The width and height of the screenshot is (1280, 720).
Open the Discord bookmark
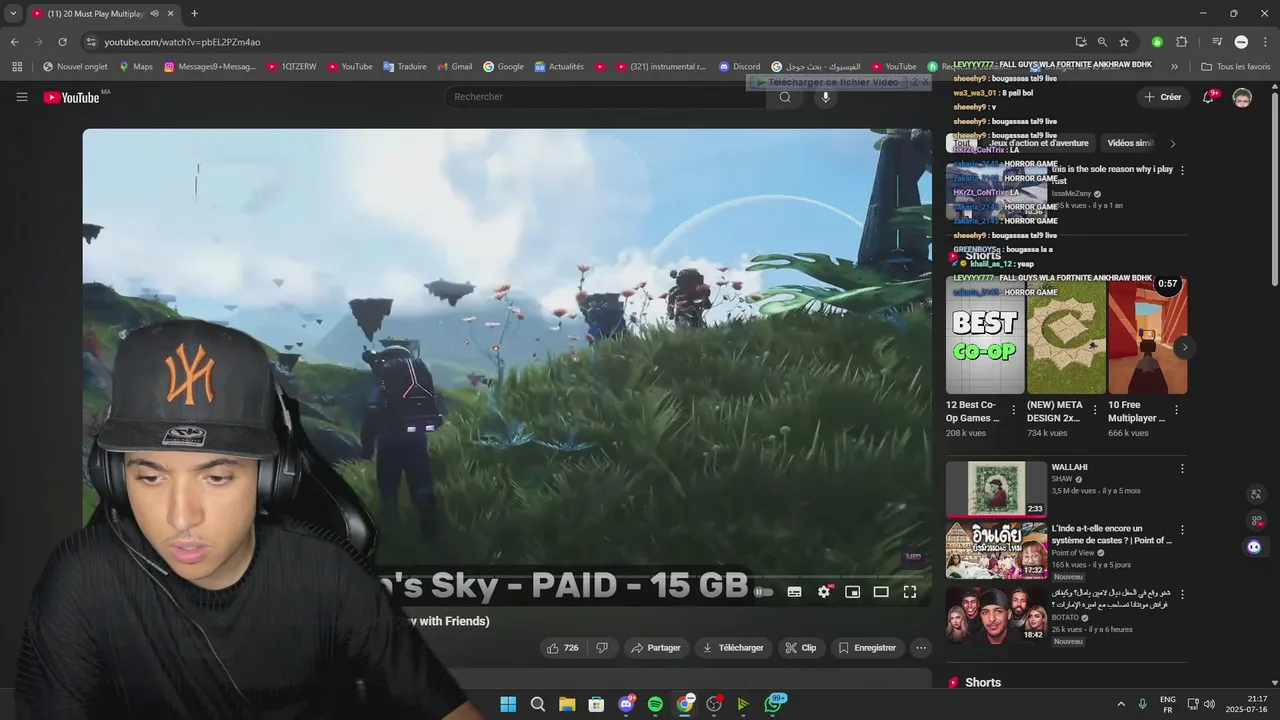point(739,67)
